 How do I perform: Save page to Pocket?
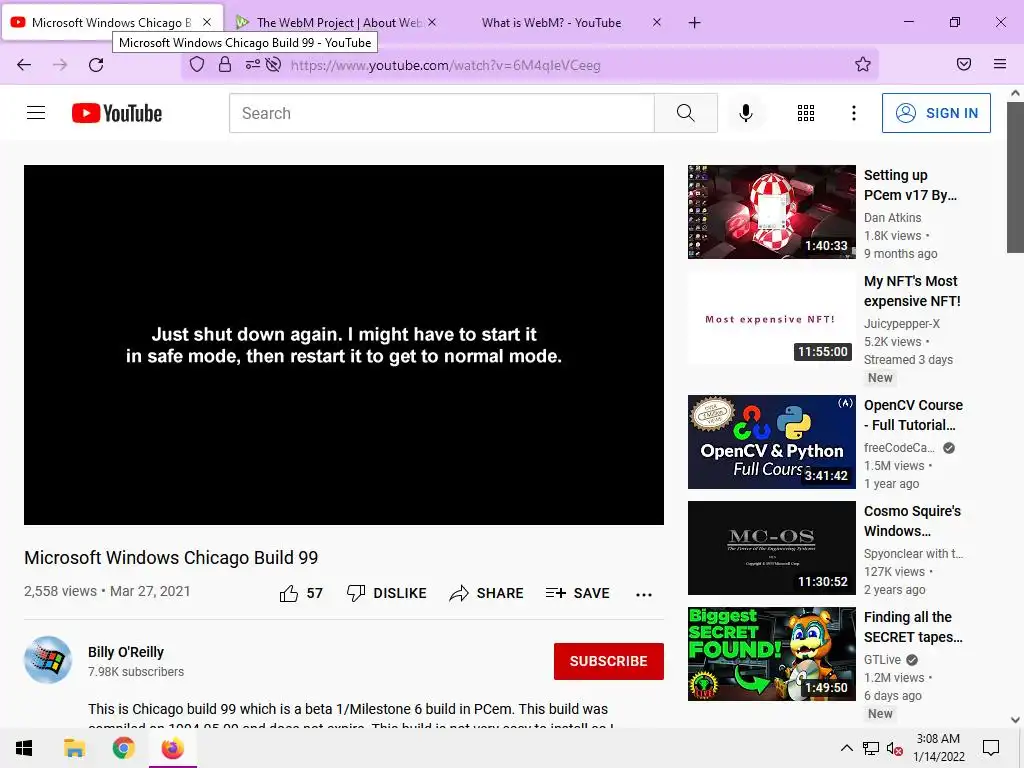[x=964, y=64]
